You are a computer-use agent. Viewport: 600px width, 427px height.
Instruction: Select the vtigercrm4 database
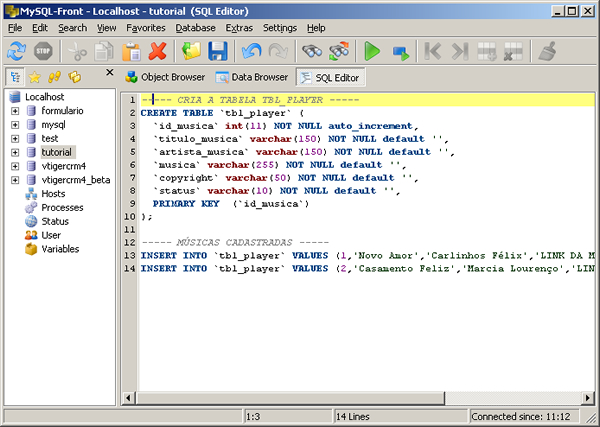[64, 166]
